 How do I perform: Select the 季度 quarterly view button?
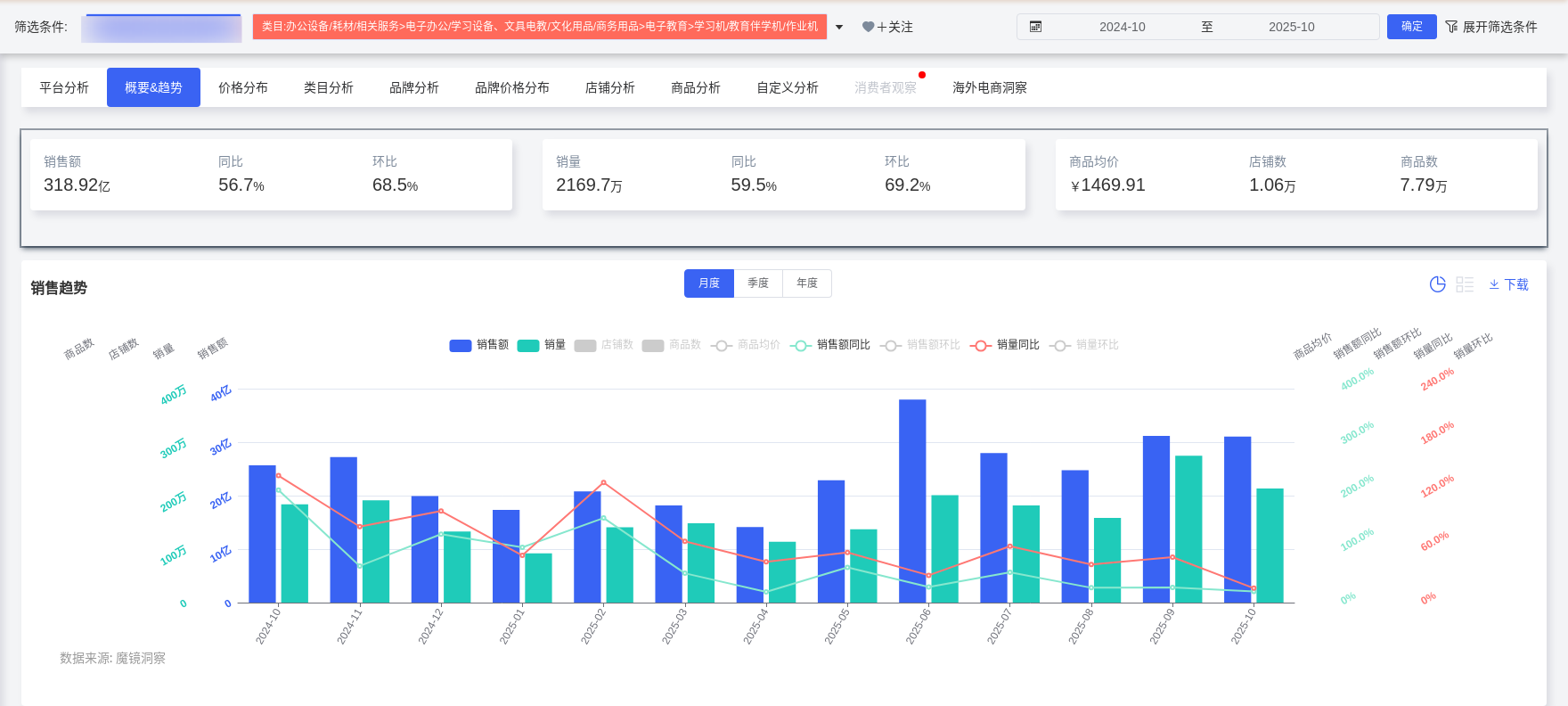758,283
